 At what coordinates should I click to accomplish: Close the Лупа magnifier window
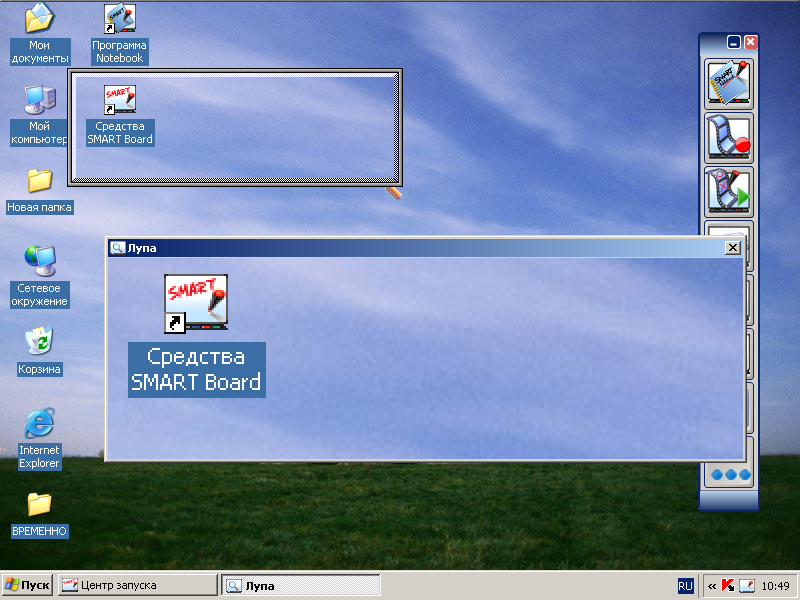tap(733, 247)
